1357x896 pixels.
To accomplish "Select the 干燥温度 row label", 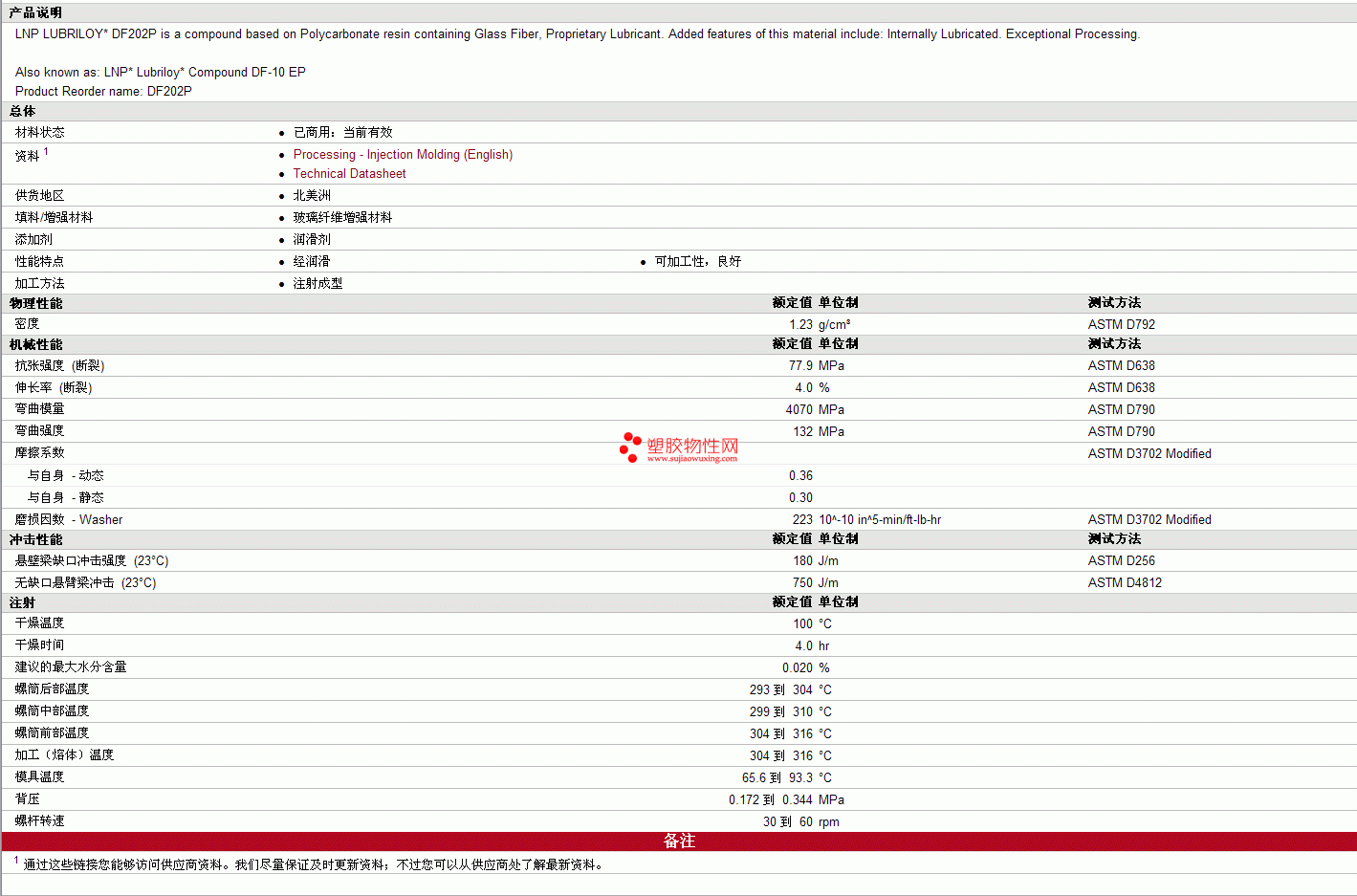I will pos(39,624).
